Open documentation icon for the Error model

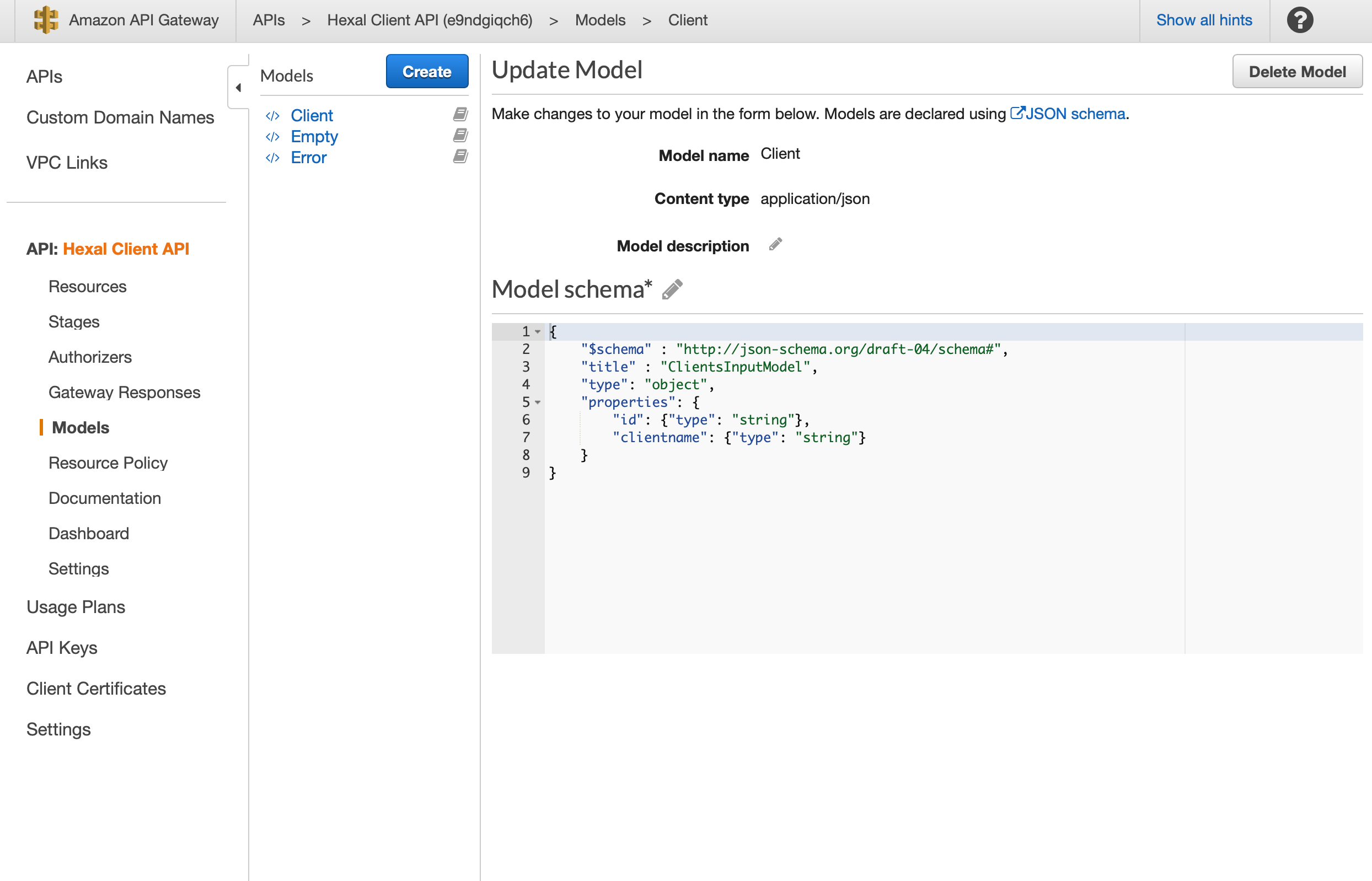click(x=459, y=156)
